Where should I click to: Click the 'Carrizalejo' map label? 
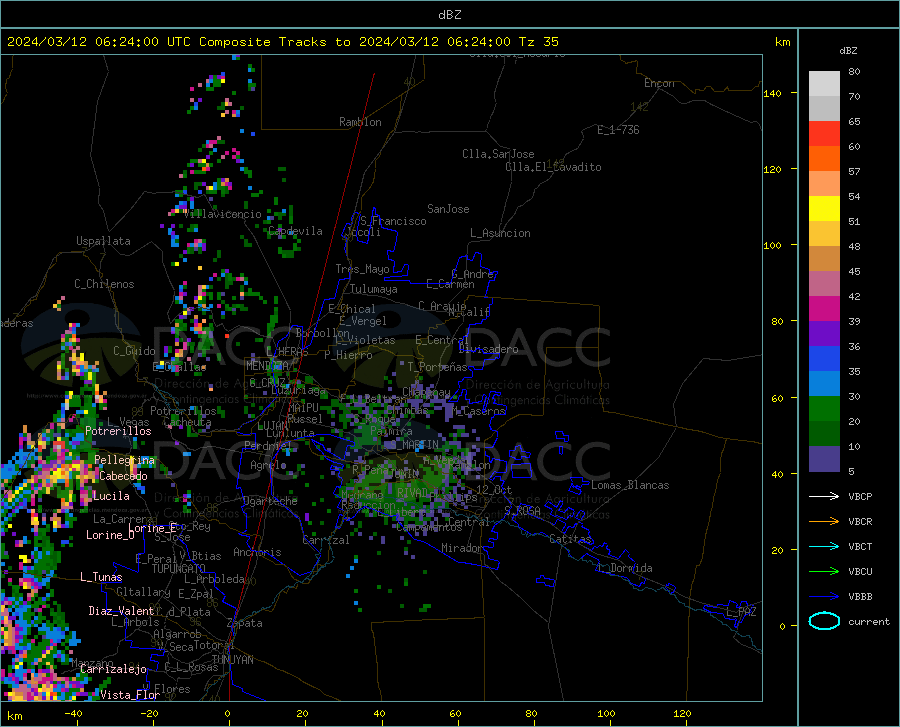pyautogui.click(x=113, y=669)
